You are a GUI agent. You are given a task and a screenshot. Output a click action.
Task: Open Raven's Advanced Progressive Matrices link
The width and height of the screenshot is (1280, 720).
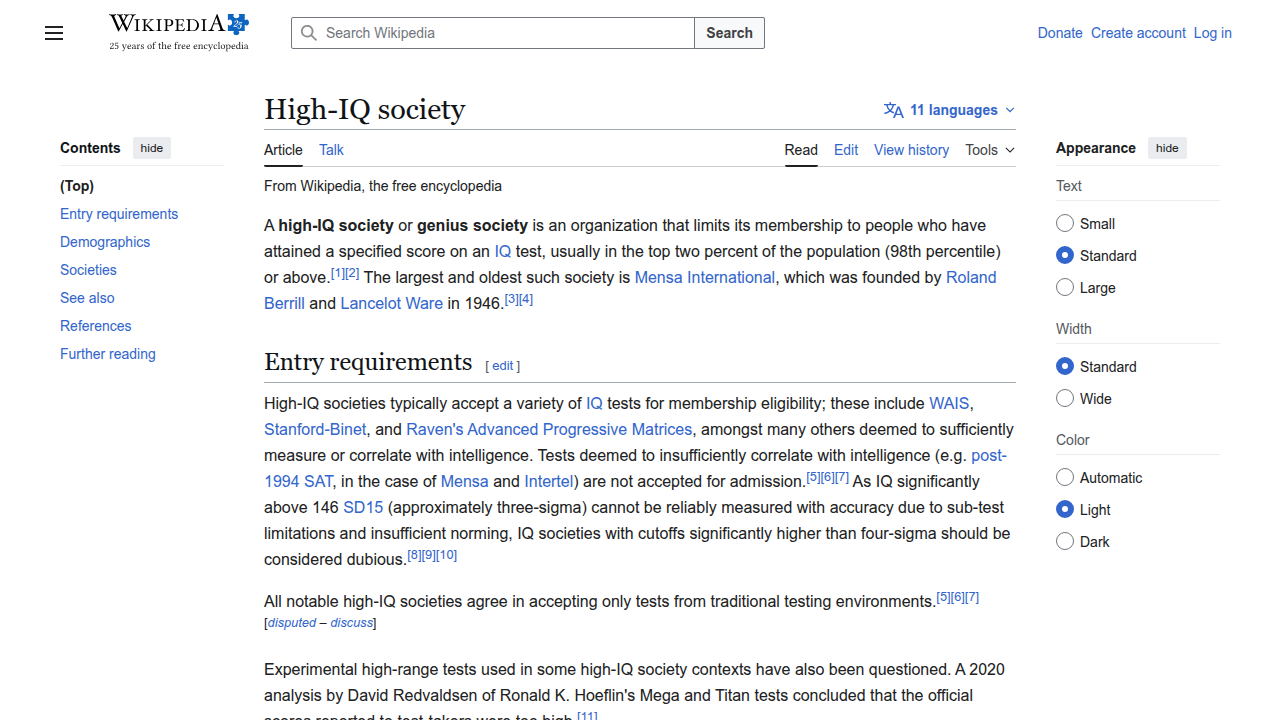click(x=549, y=429)
